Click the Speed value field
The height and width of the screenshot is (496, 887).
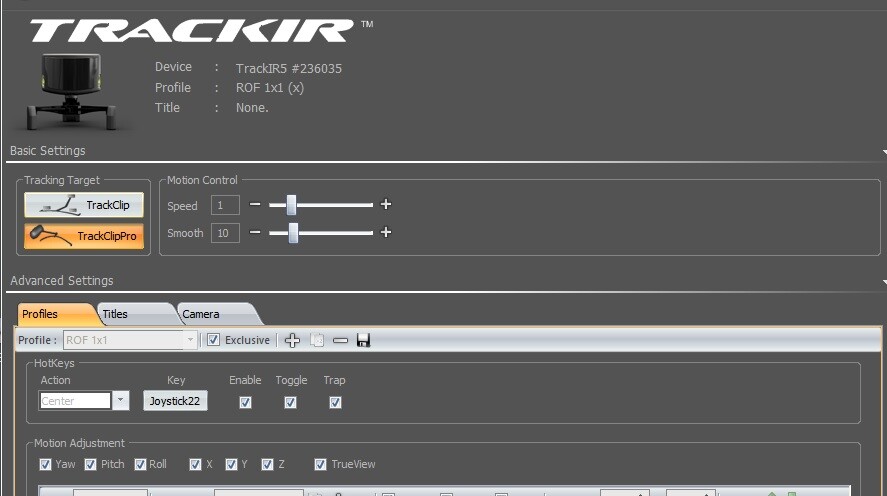click(225, 205)
